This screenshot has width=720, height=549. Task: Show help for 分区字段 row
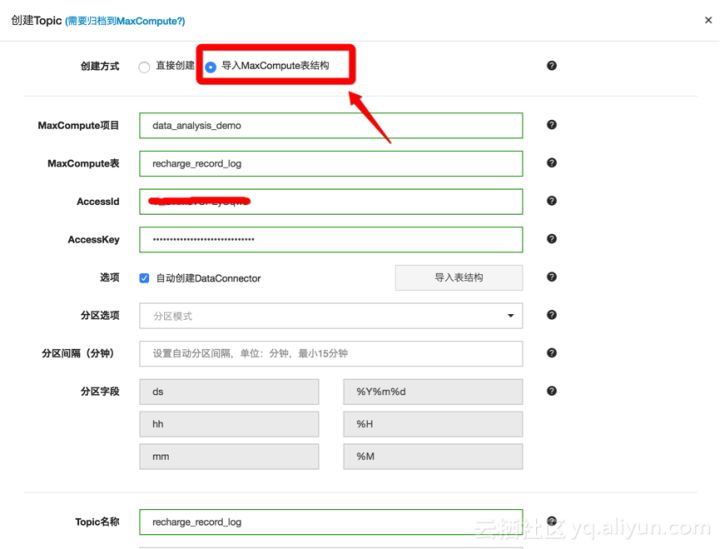(x=551, y=391)
